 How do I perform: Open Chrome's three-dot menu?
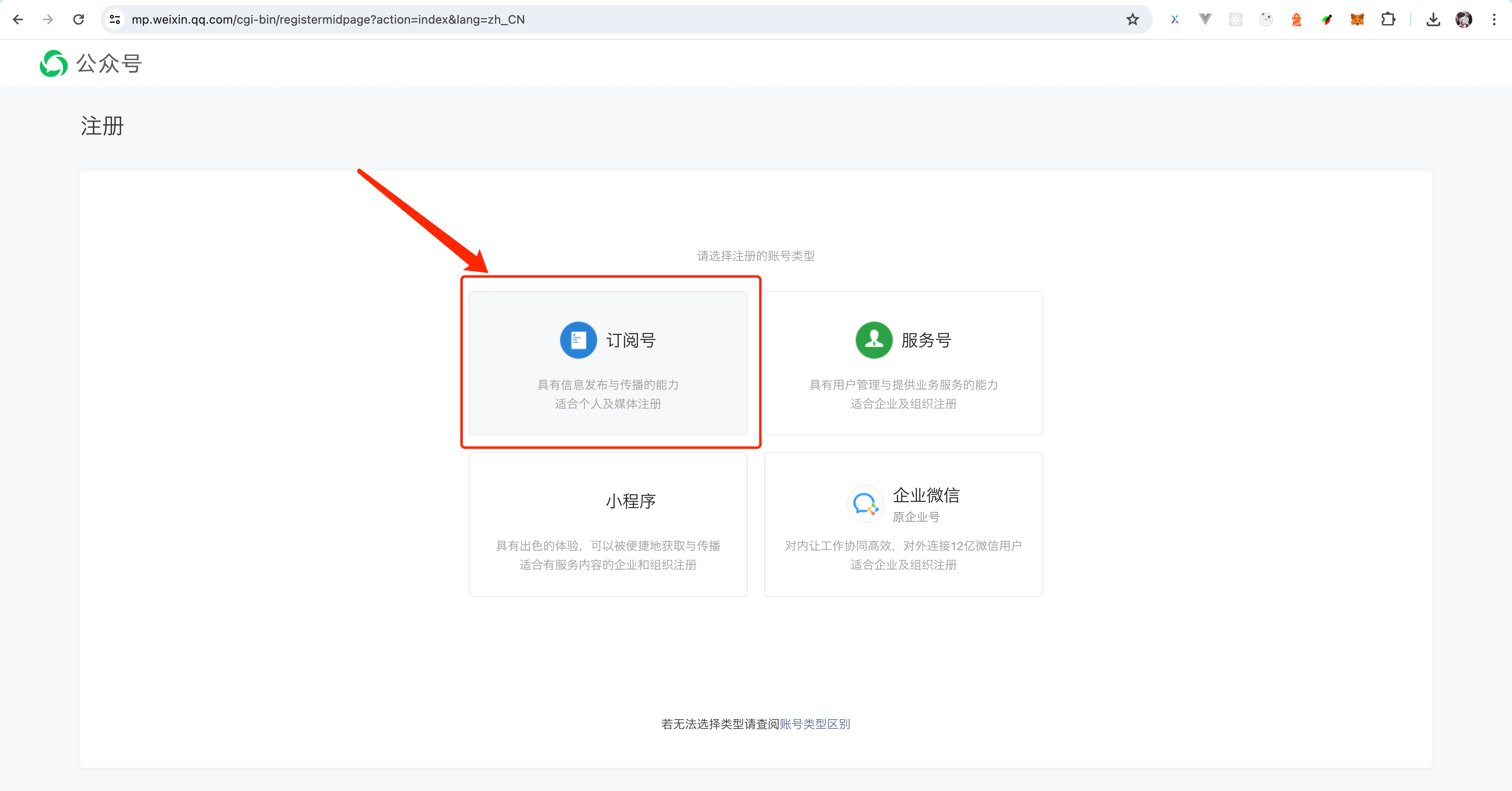[x=1494, y=19]
